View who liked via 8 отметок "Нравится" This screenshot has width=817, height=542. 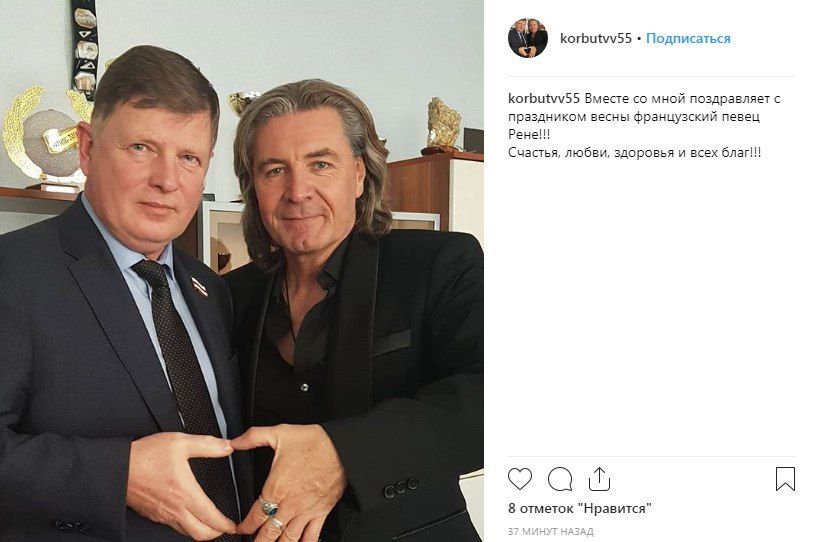pos(580,508)
